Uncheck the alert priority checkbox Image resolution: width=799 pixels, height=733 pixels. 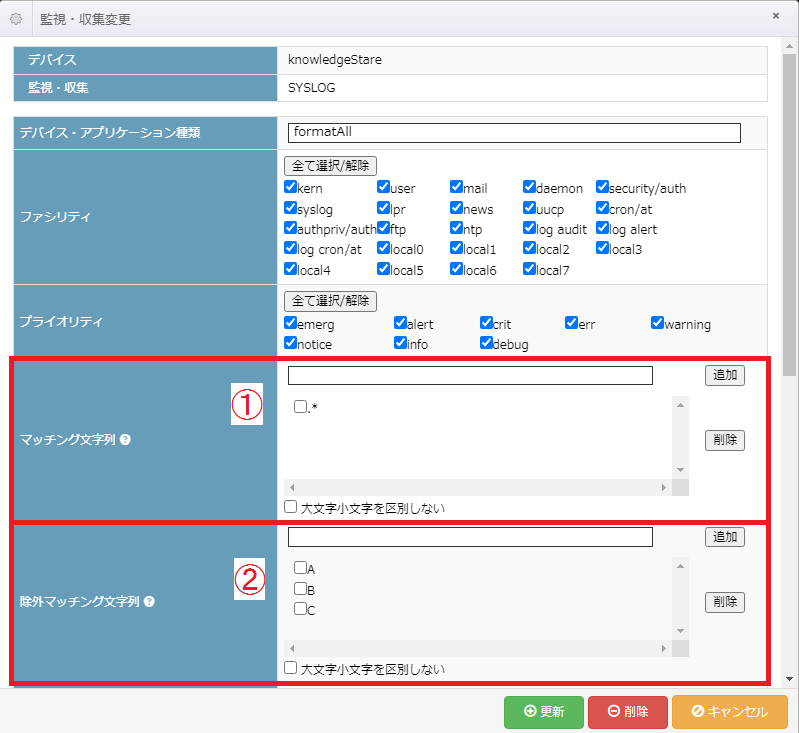[401, 322]
